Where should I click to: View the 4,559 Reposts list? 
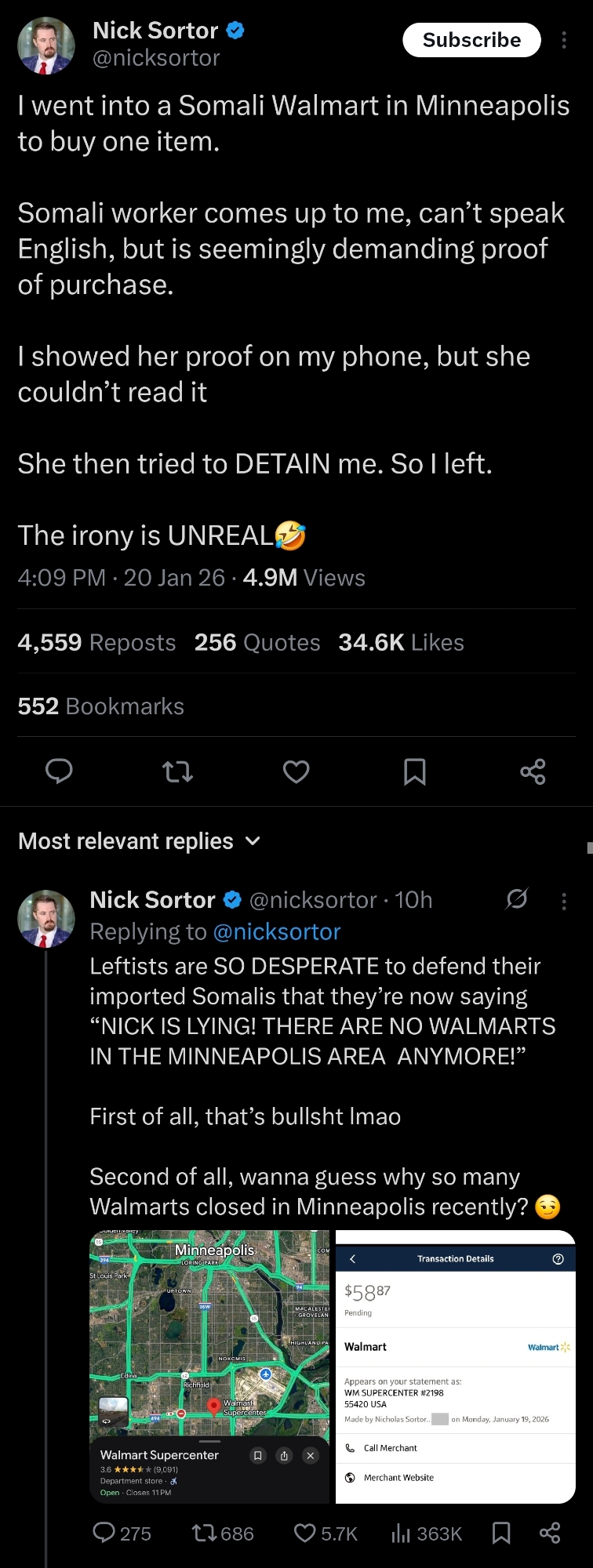click(96, 643)
